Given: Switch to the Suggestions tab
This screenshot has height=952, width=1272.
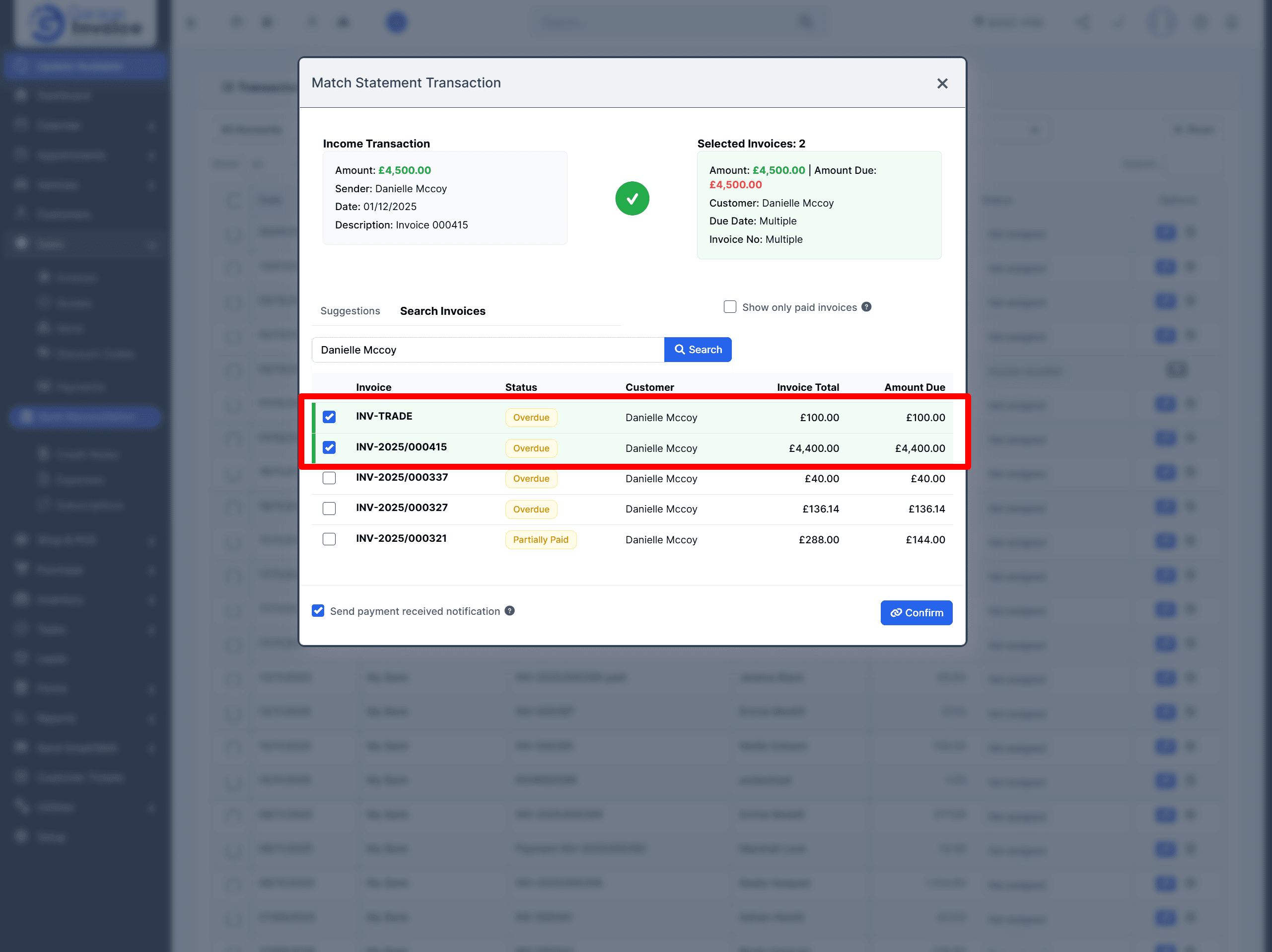Looking at the screenshot, I should tap(350, 311).
